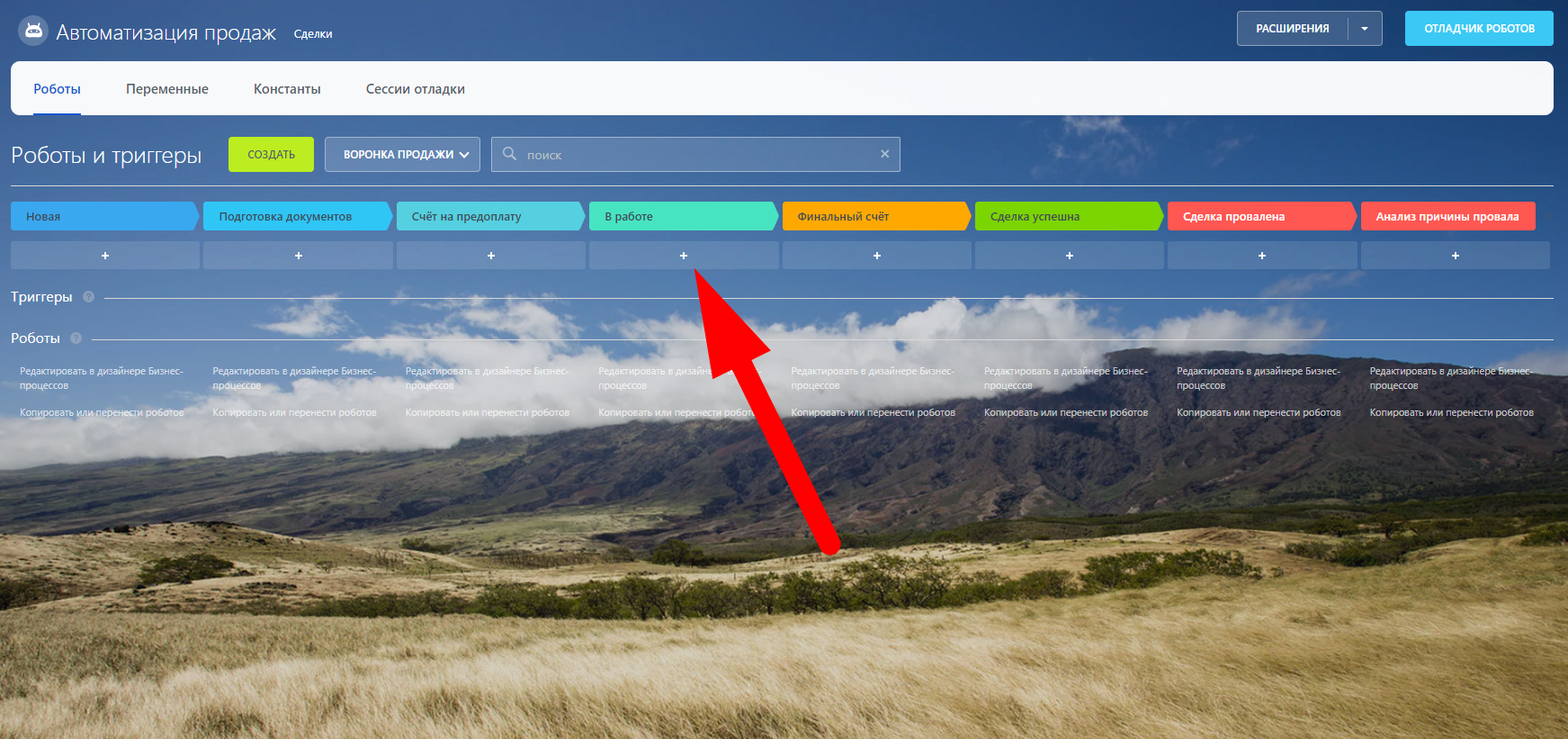
Task: Clear the search field with X icon
Action: tap(885, 154)
